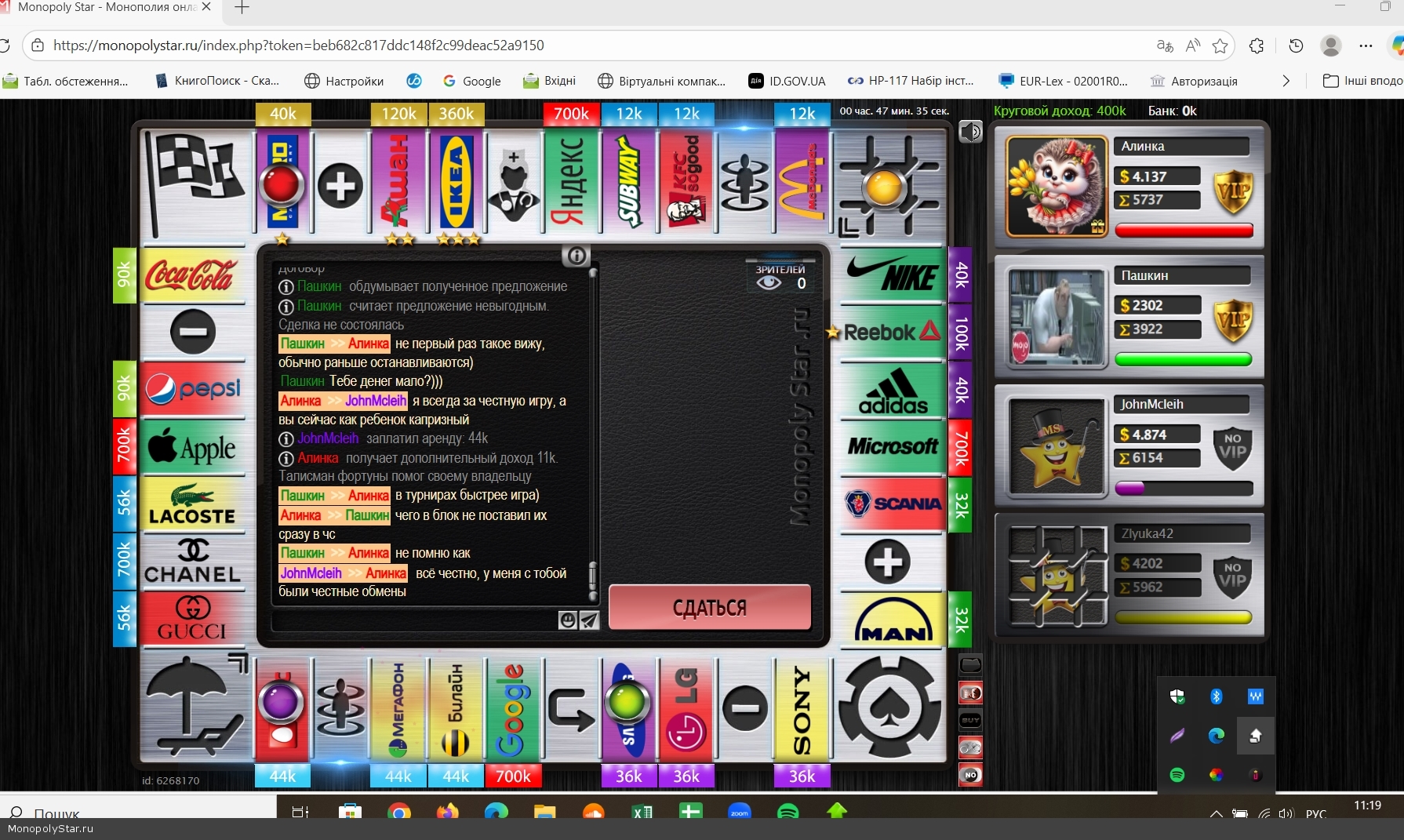
Task: Click the СДАТЬСЯ surrender button
Action: point(710,607)
